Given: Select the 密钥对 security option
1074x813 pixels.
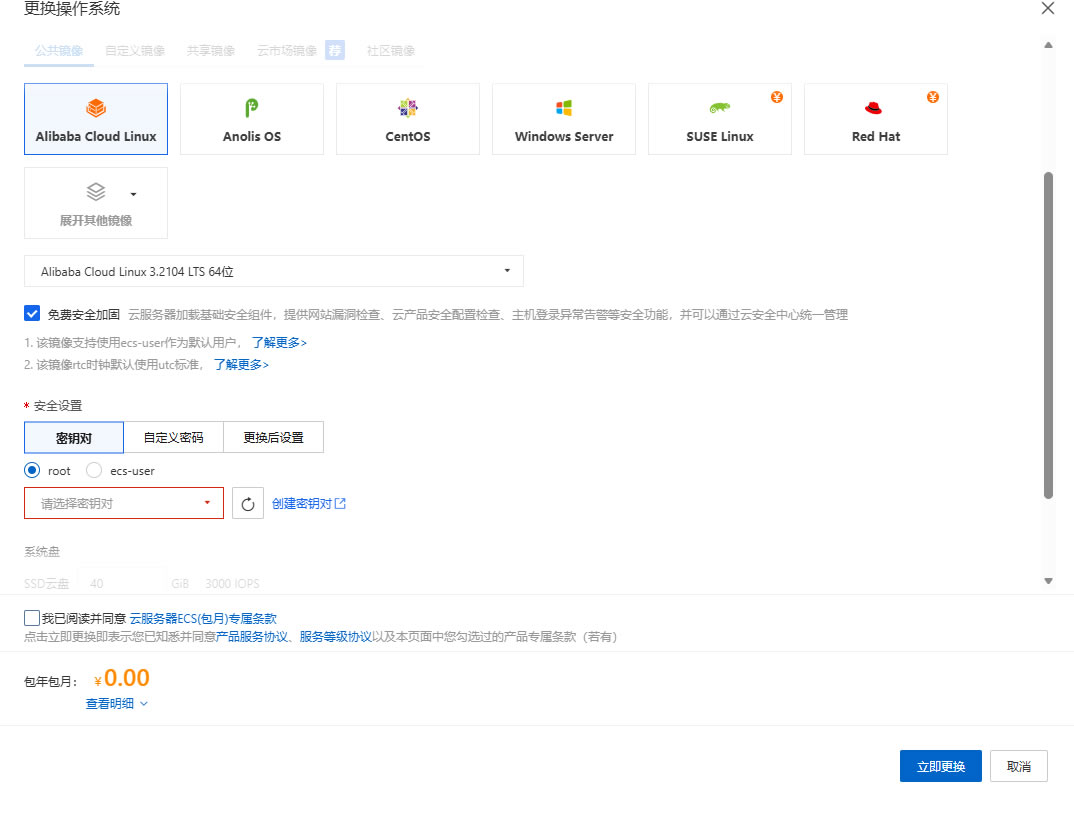Looking at the screenshot, I should click(74, 438).
